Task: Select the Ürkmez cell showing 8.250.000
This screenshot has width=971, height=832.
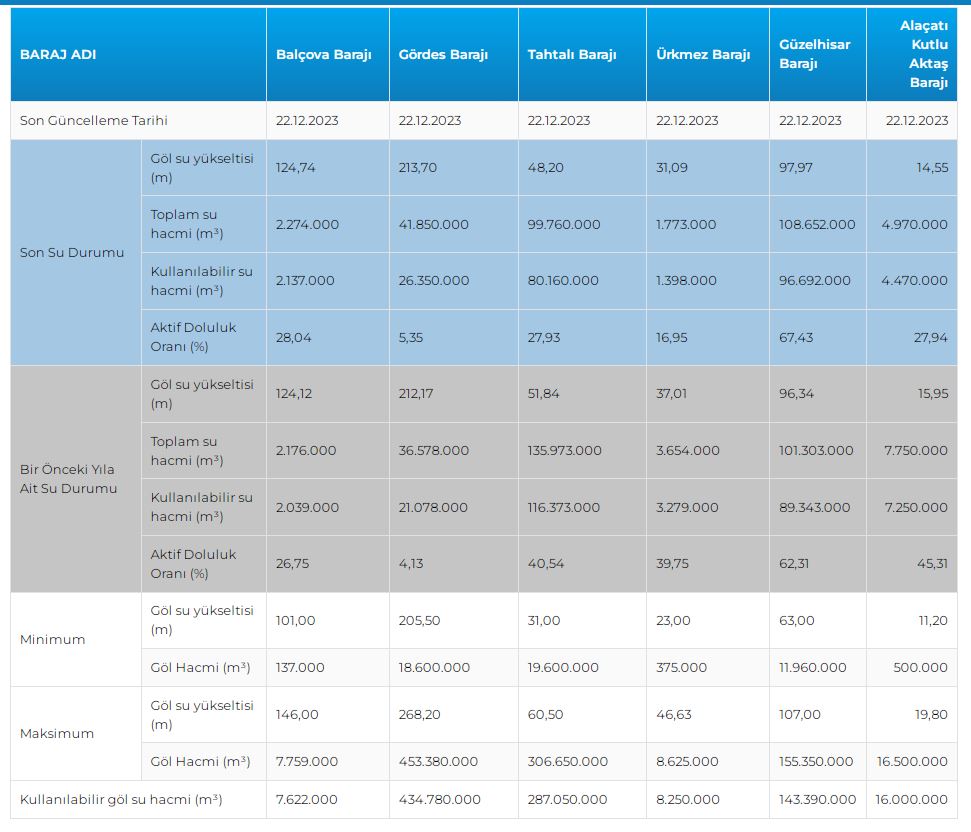Action: (687, 799)
